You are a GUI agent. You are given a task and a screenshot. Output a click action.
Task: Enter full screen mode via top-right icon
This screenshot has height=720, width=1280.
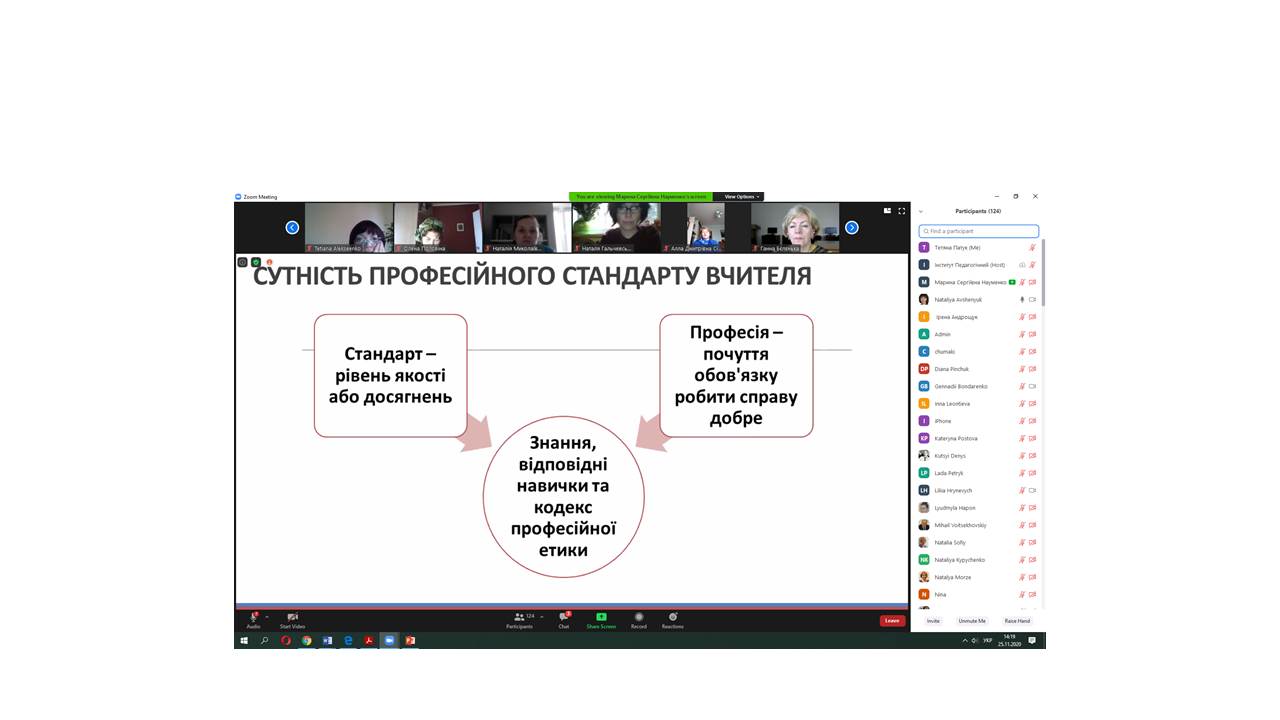[x=901, y=211]
